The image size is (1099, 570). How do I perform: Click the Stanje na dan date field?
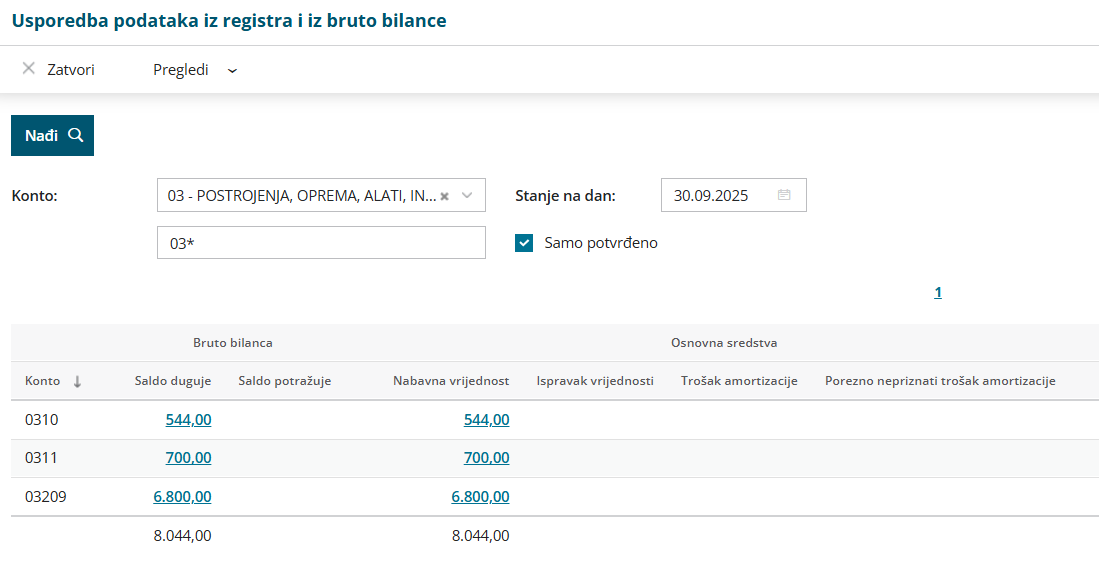point(720,195)
